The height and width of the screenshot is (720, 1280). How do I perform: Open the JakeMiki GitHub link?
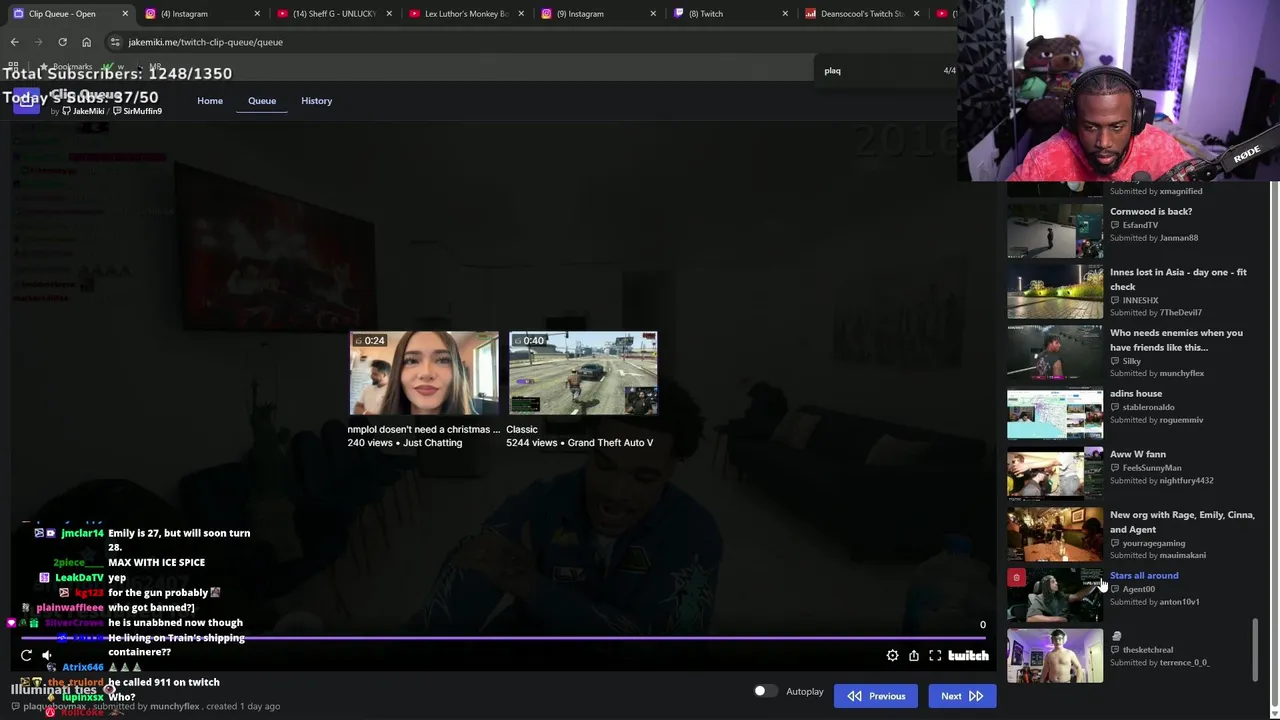(x=83, y=111)
